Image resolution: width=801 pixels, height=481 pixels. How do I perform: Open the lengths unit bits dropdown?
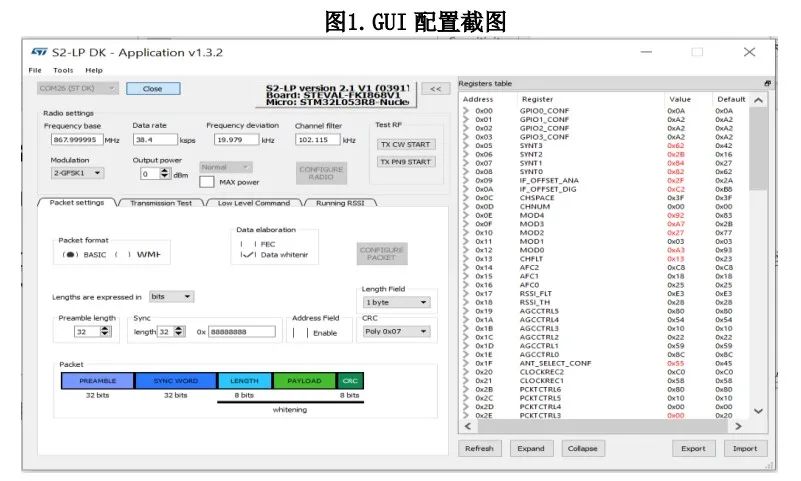[x=171, y=297]
